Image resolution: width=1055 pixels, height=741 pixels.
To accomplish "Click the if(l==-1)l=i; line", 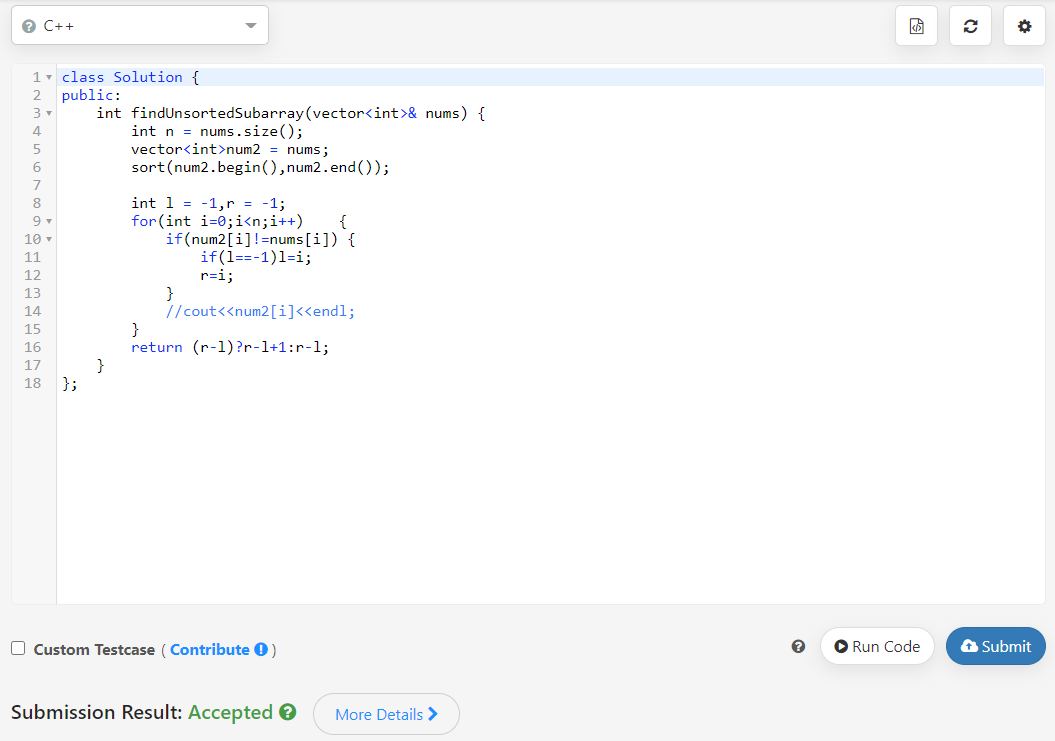I will [256, 257].
